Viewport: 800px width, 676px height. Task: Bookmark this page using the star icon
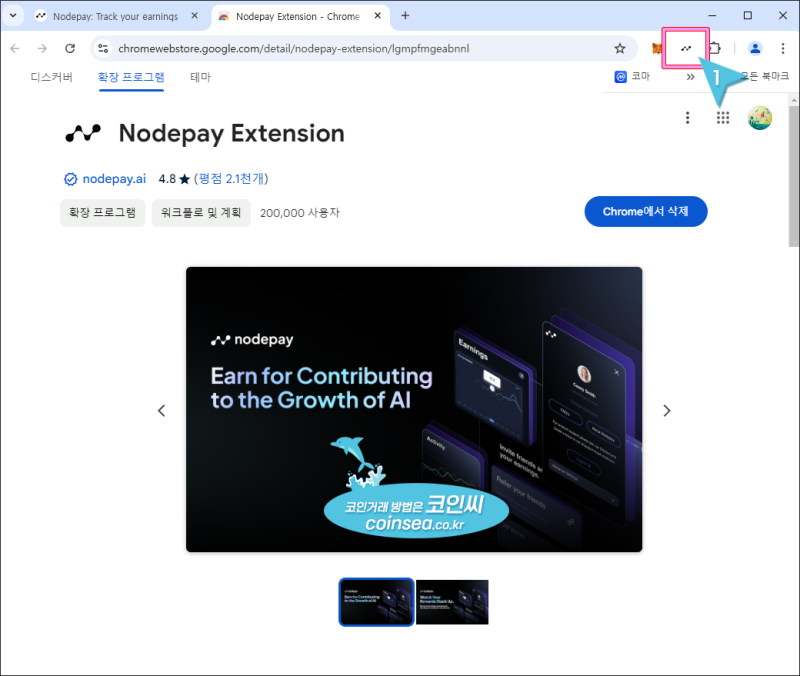(620, 47)
